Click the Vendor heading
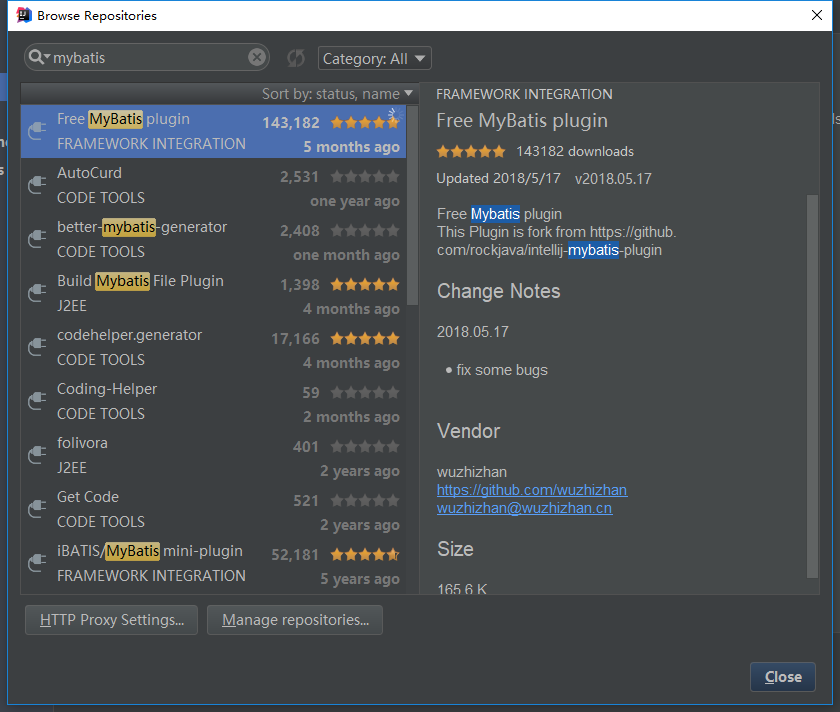 pyautogui.click(x=469, y=431)
